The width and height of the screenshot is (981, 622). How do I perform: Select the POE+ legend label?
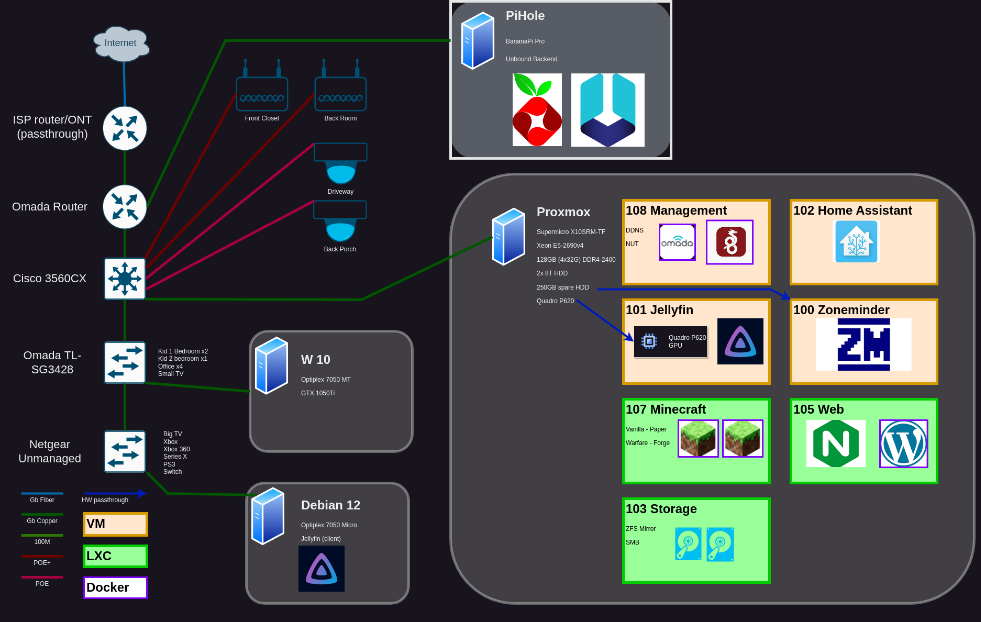pos(42,563)
